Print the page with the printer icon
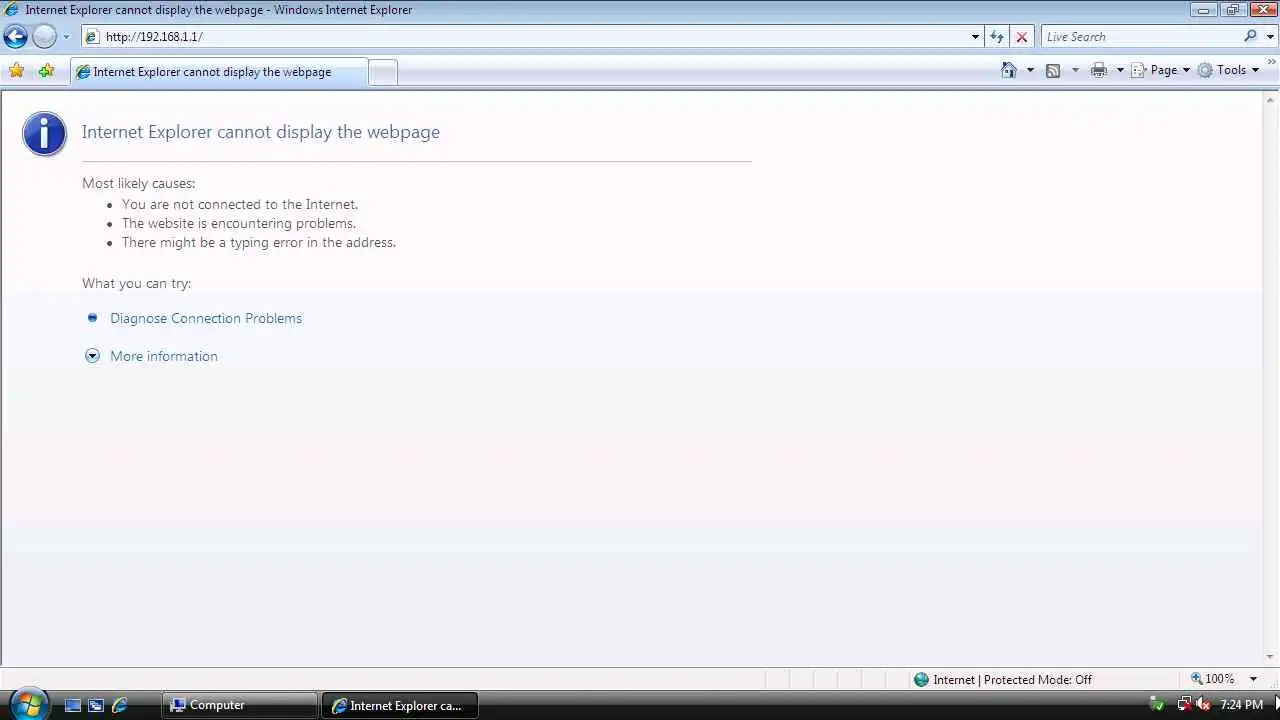The height and width of the screenshot is (720, 1280). [x=1099, y=70]
